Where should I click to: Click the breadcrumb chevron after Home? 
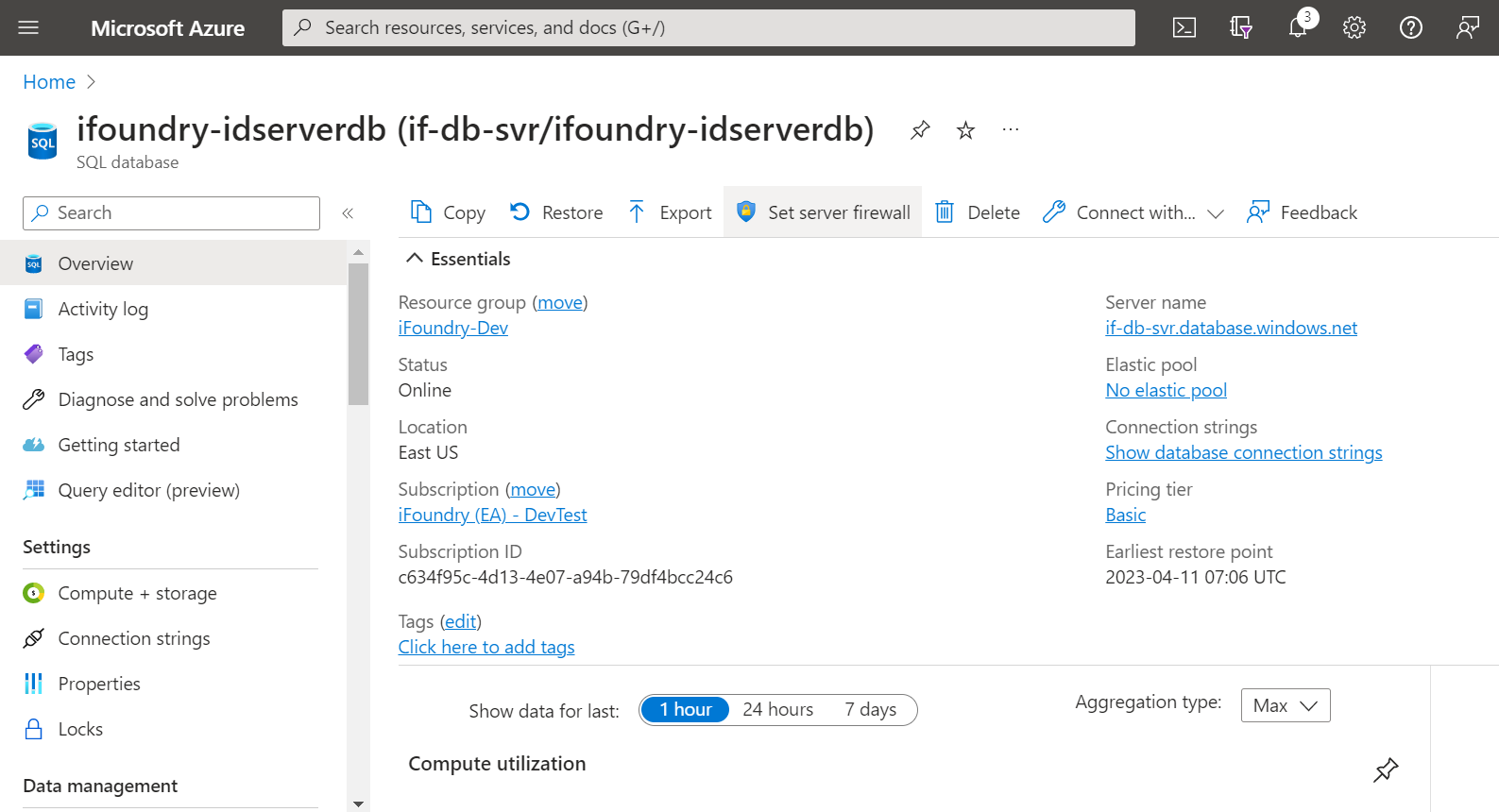91,82
